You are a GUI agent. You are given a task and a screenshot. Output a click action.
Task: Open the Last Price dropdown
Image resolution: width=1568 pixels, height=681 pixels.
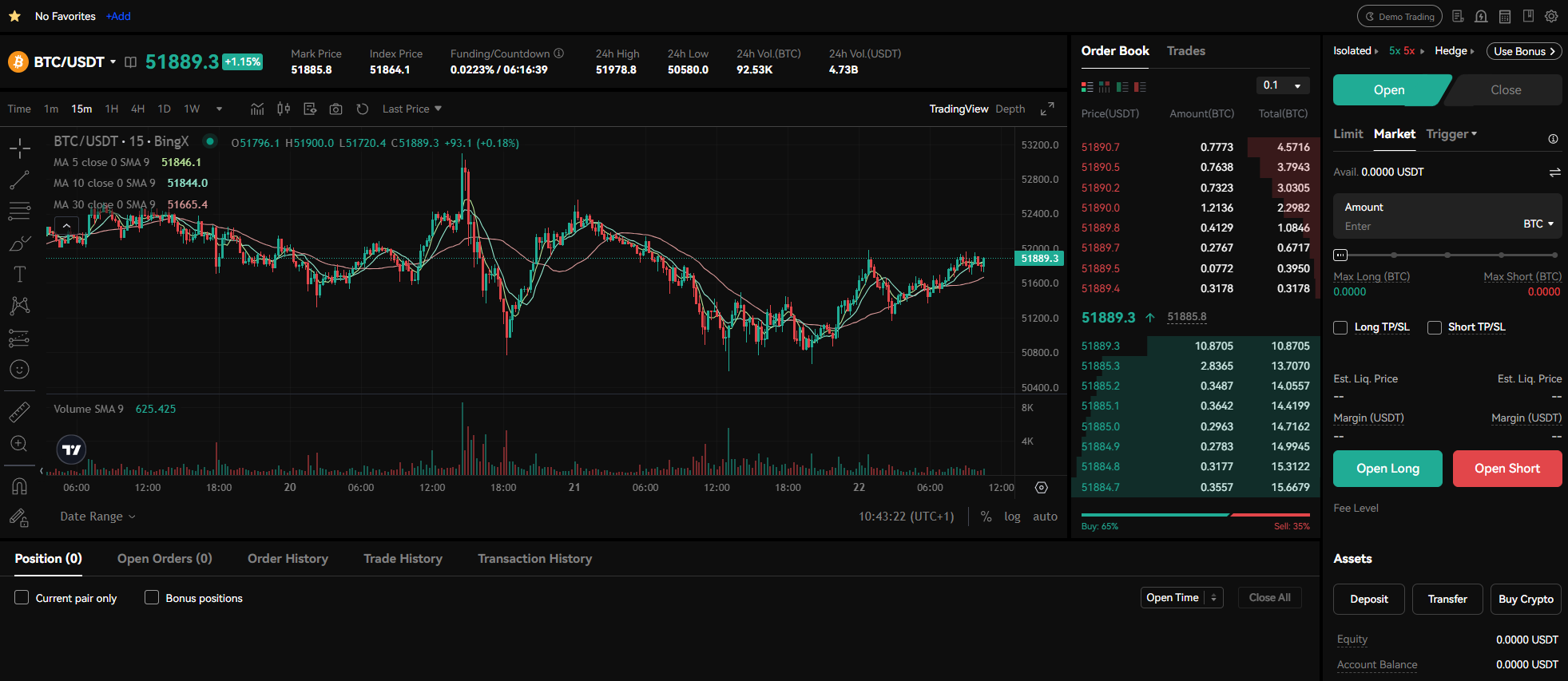tap(411, 109)
